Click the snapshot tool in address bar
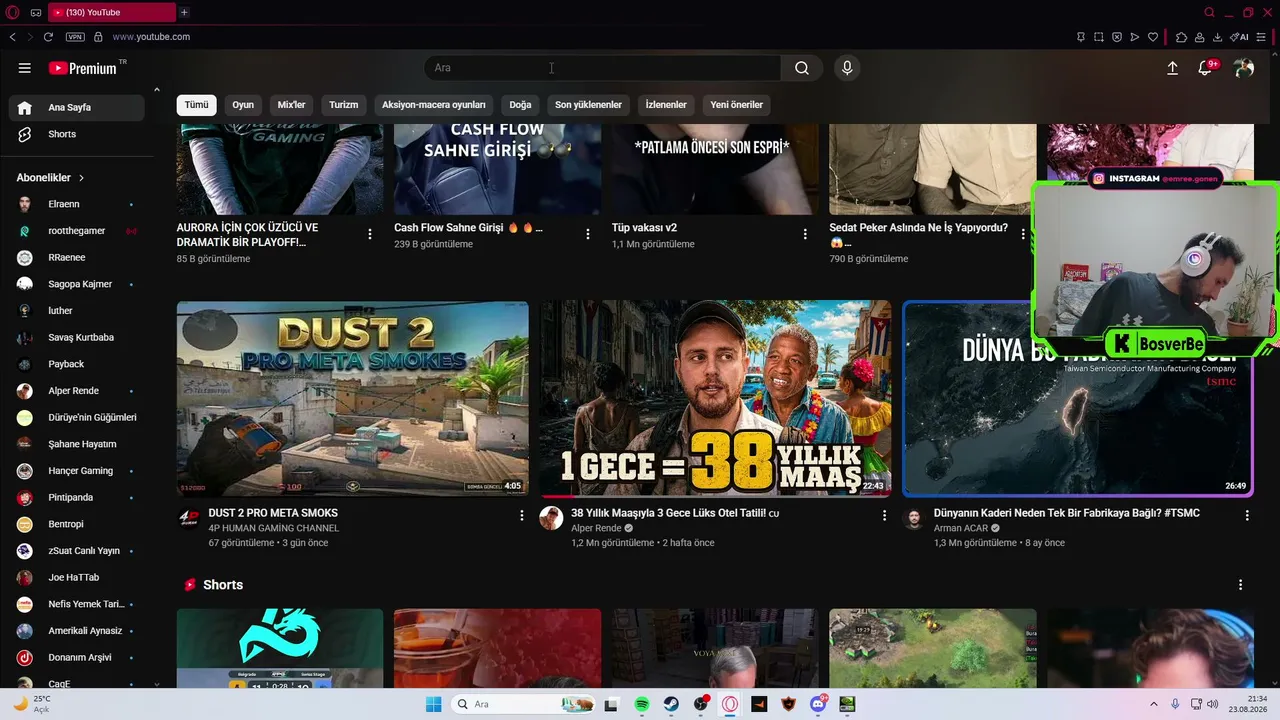Viewport: 1280px width, 720px height. tap(1099, 37)
